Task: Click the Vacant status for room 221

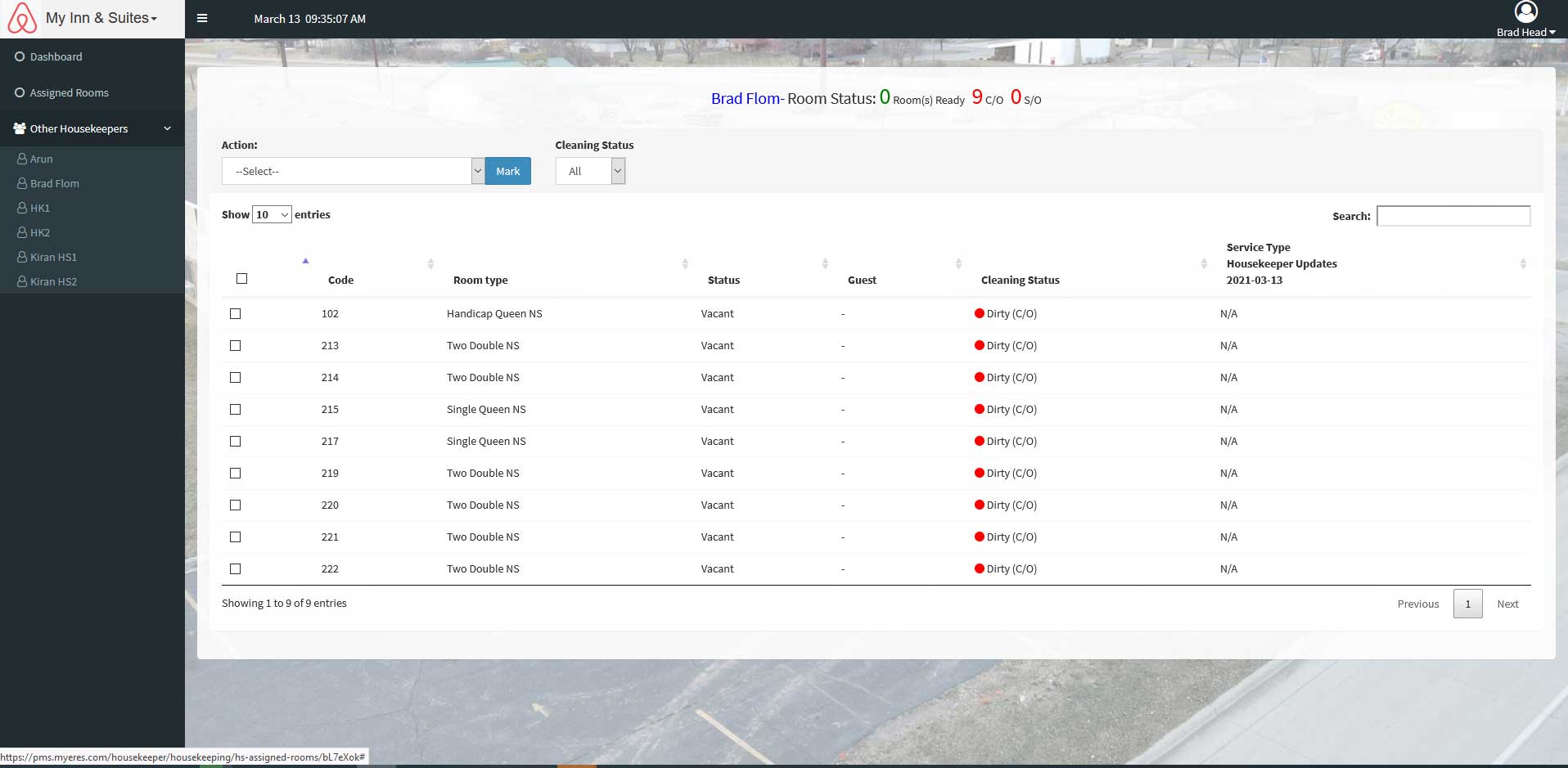Action: tap(717, 537)
